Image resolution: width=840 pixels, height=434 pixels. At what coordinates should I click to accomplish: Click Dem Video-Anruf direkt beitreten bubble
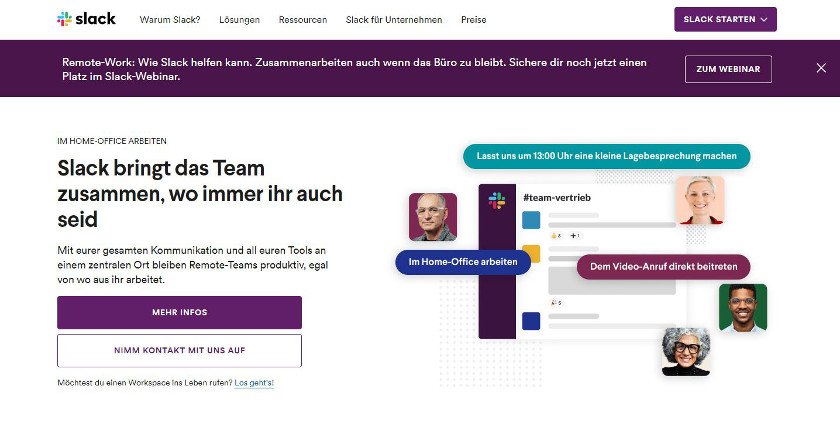tap(664, 266)
